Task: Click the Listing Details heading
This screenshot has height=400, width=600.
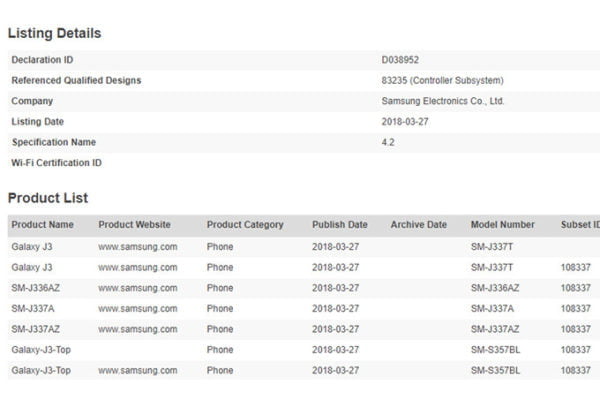Action: 54,33
